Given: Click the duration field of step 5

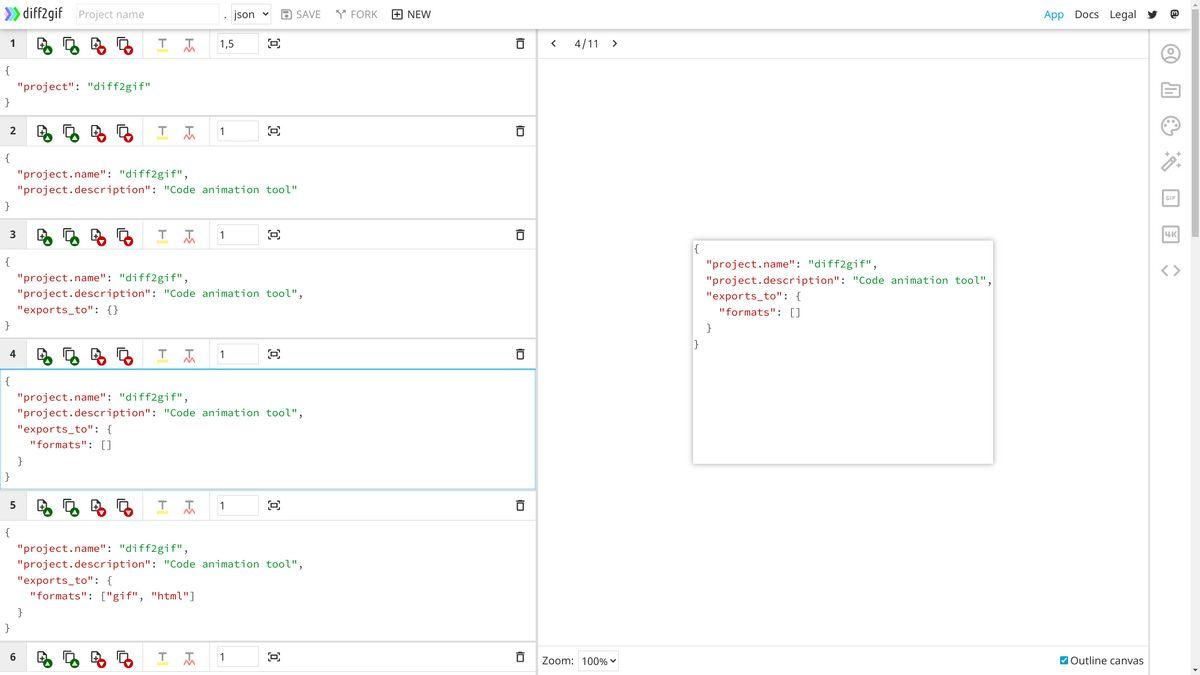Looking at the screenshot, I should click(237, 505).
